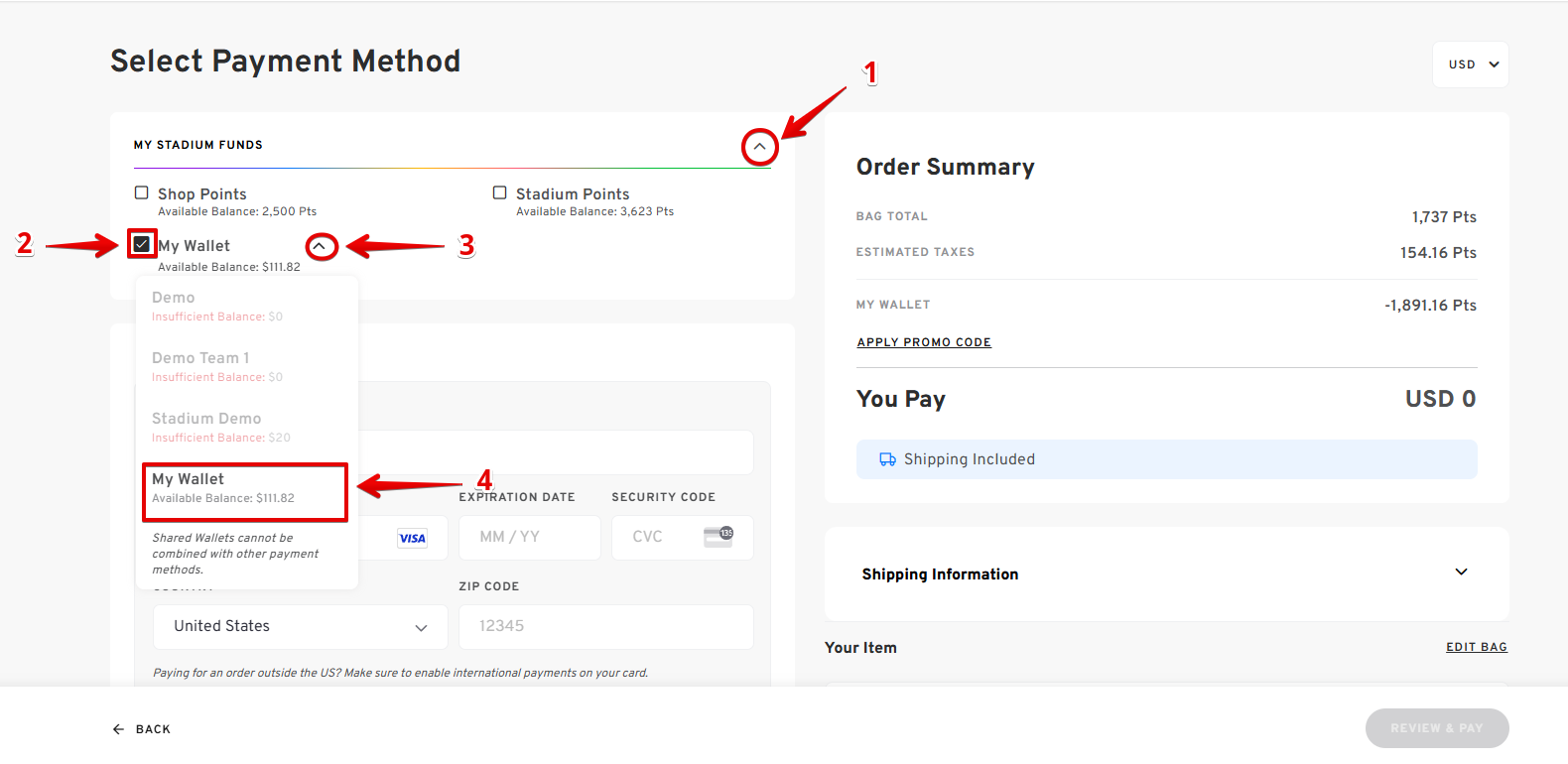This screenshot has width=1568, height=764.
Task: Open the United States country dropdown
Action: click(300, 626)
